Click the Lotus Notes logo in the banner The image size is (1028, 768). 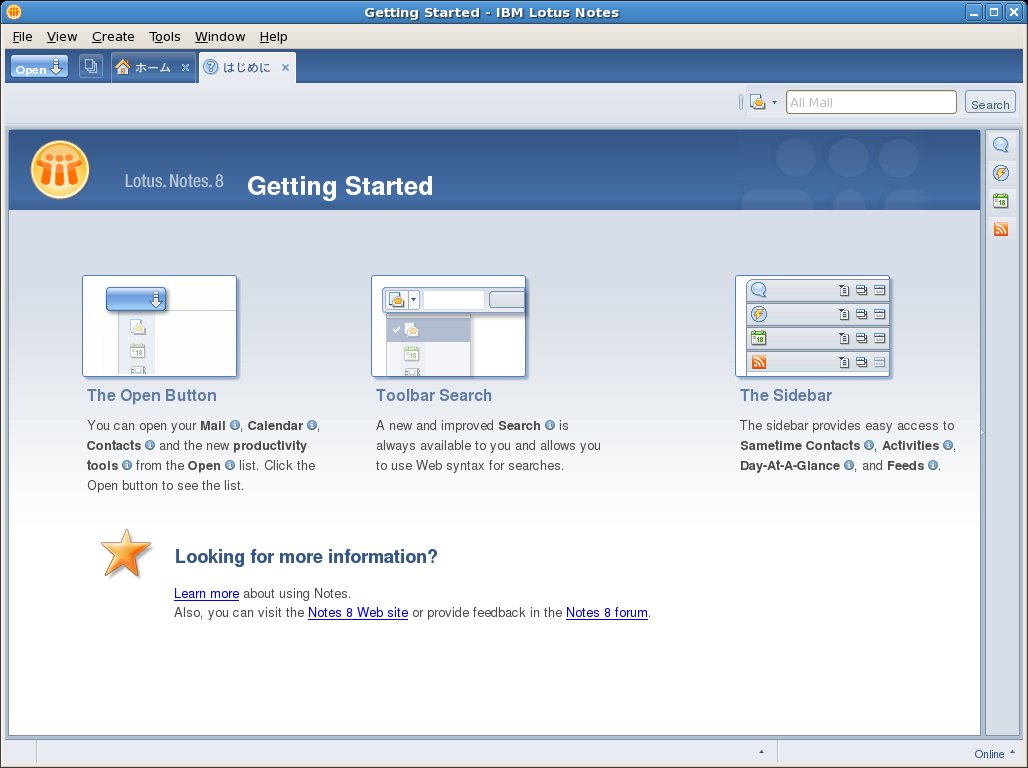point(60,170)
